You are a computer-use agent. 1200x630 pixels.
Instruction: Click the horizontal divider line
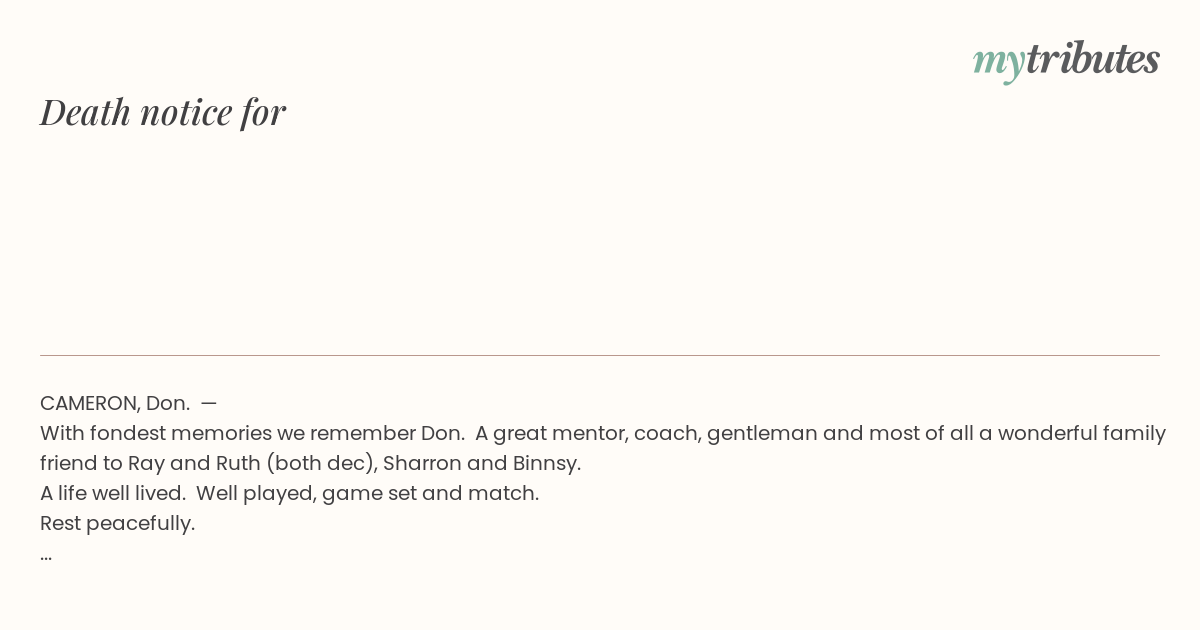click(600, 355)
